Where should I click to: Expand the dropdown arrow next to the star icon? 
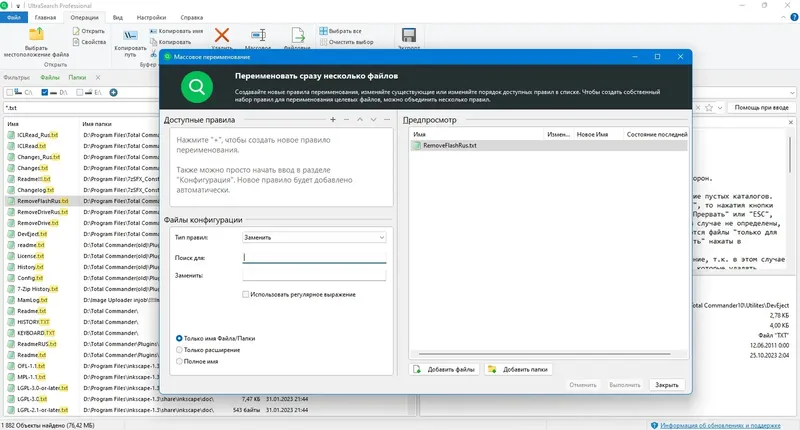click(x=720, y=108)
